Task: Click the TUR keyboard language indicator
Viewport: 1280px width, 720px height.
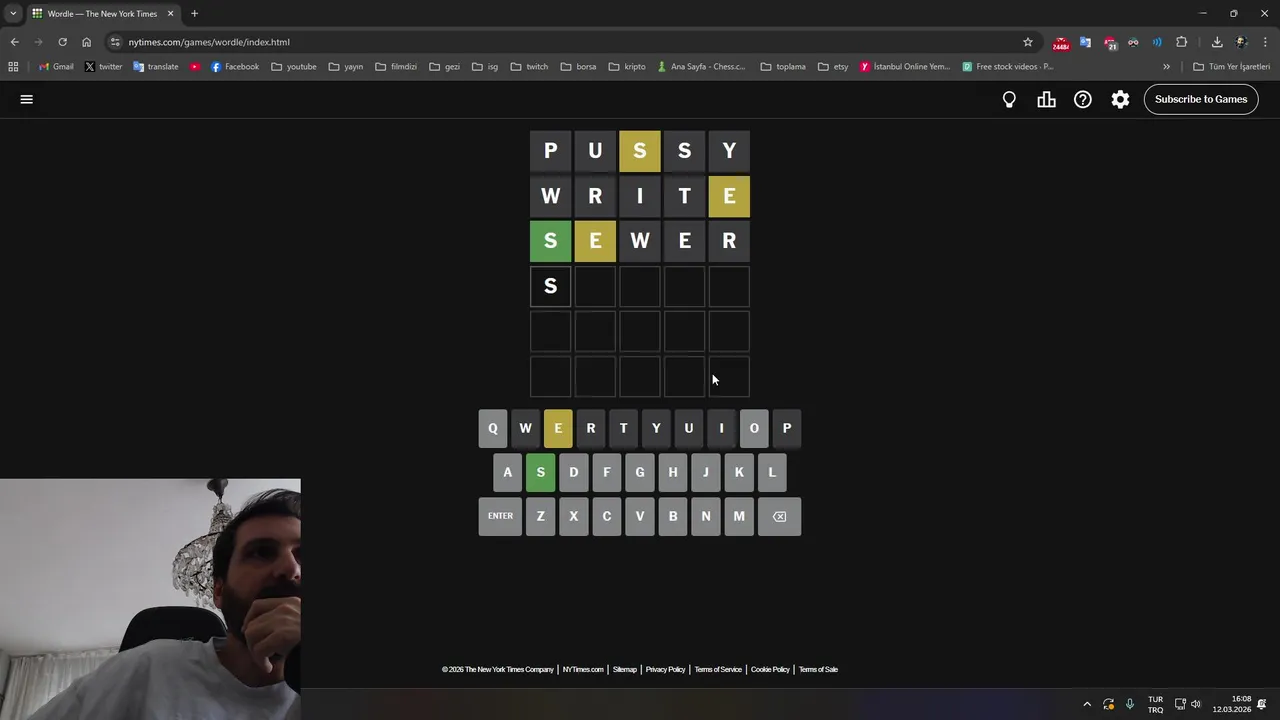Action: click(1155, 704)
